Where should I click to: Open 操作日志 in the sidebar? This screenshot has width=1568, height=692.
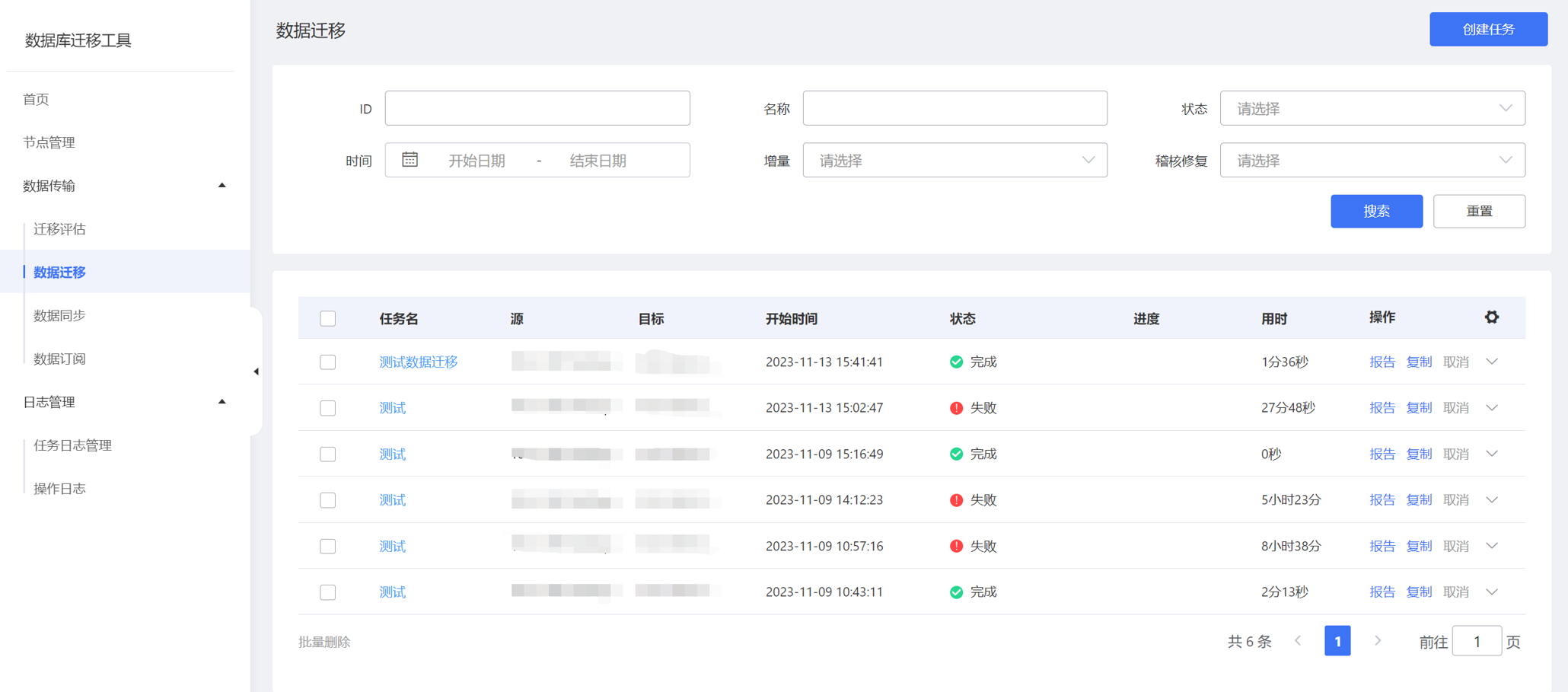click(x=59, y=489)
